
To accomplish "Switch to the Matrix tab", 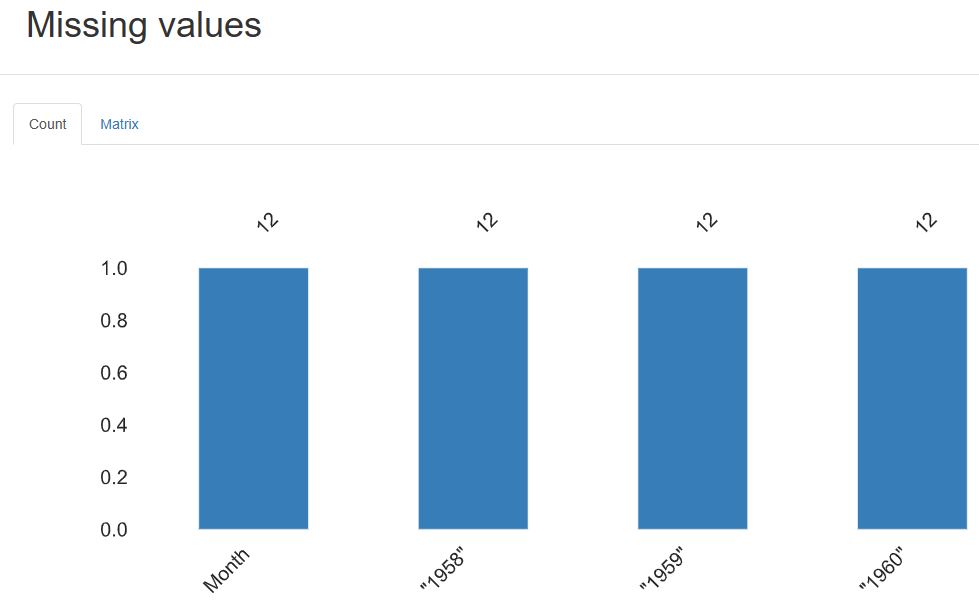I will pyautogui.click(x=119, y=124).
